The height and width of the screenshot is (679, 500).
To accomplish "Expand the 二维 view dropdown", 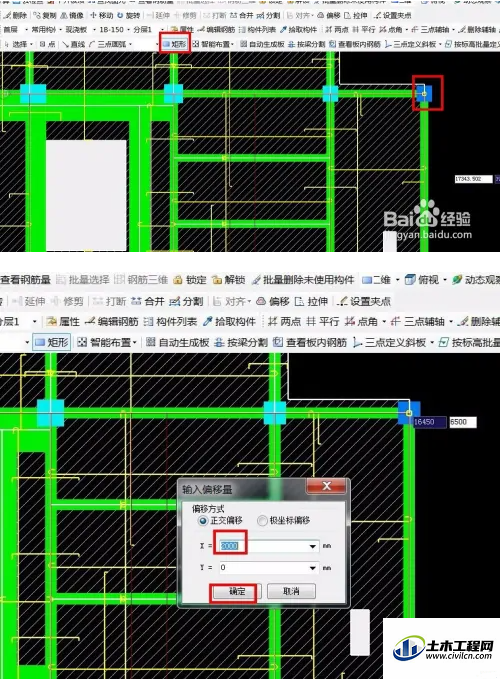I will pyautogui.click(x=398, y=280).
